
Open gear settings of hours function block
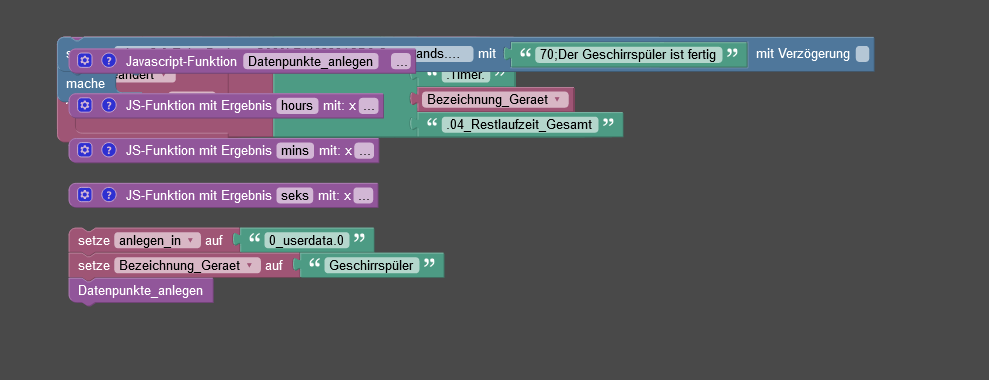85,105
